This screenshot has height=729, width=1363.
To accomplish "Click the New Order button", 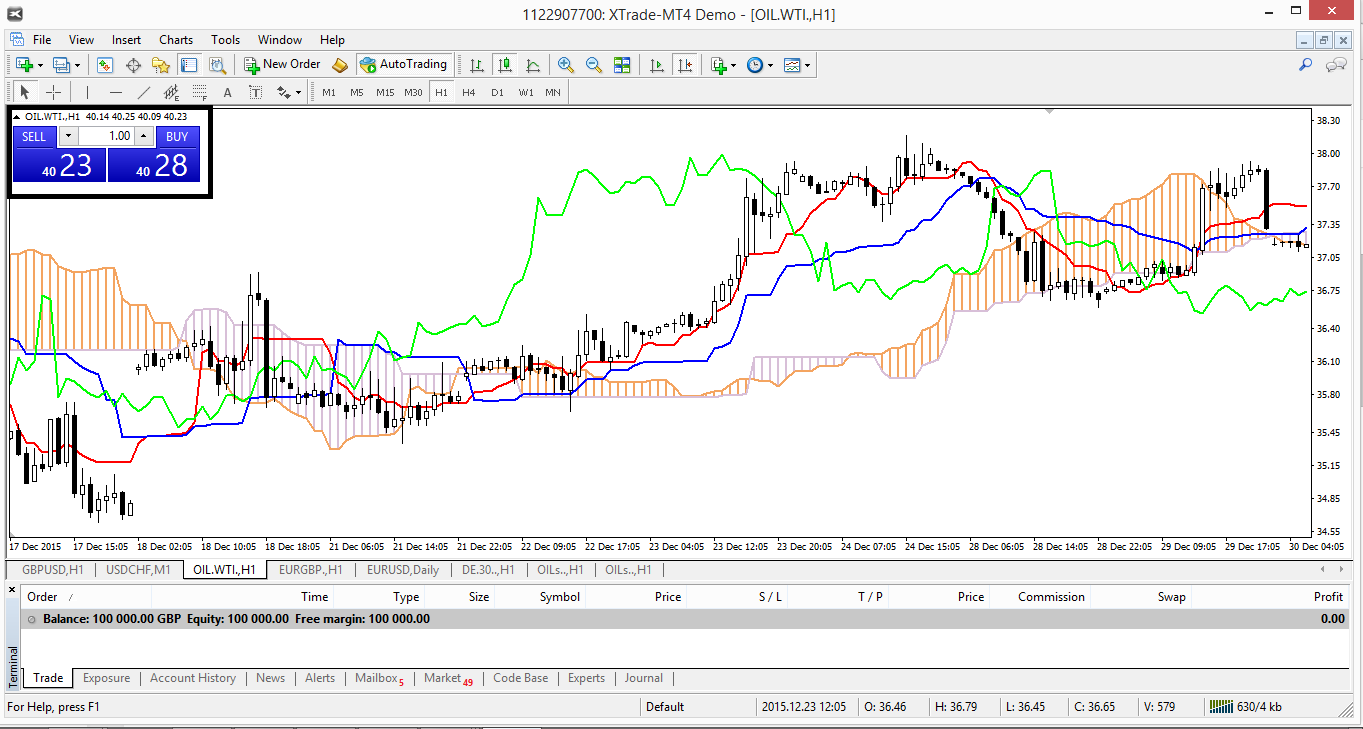I will point(282,65).
